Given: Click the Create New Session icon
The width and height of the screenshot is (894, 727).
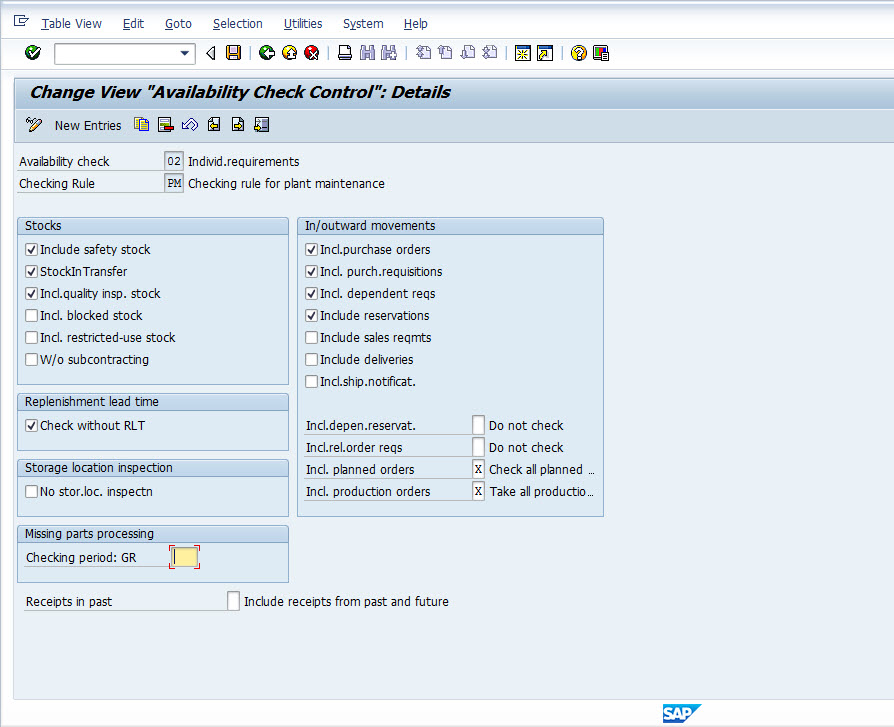Looking at the screenshot, I should [x=523, y=52].
